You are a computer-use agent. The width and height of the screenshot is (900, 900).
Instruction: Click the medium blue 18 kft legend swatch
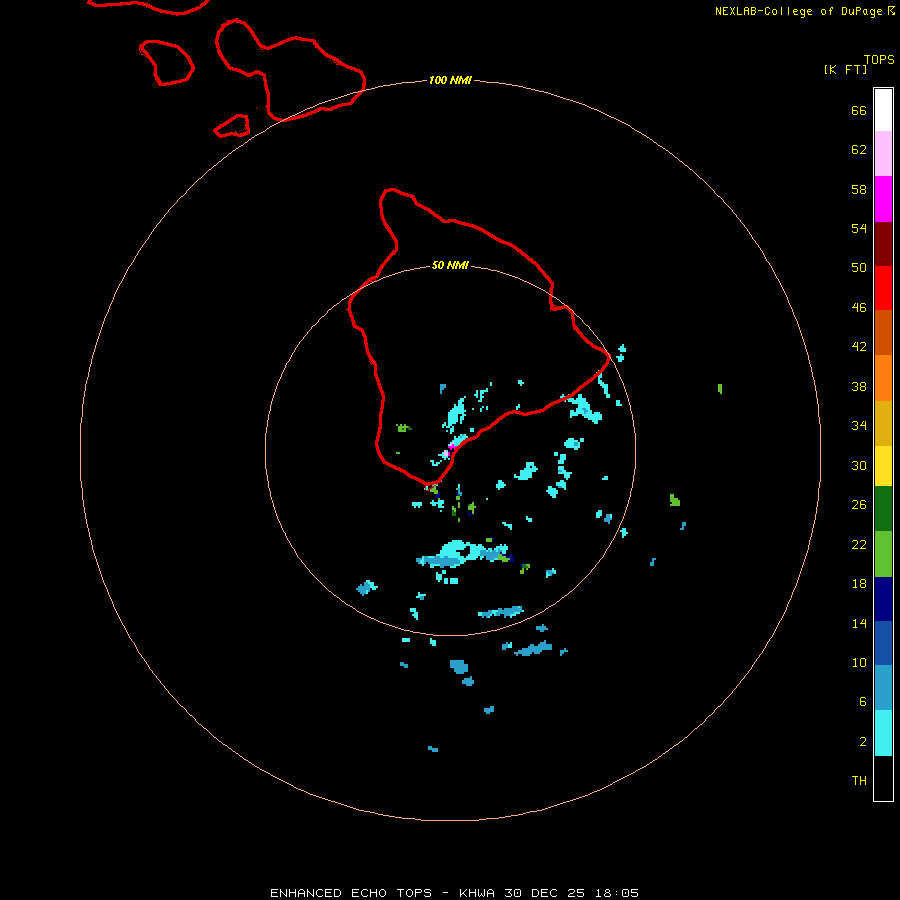883,643
